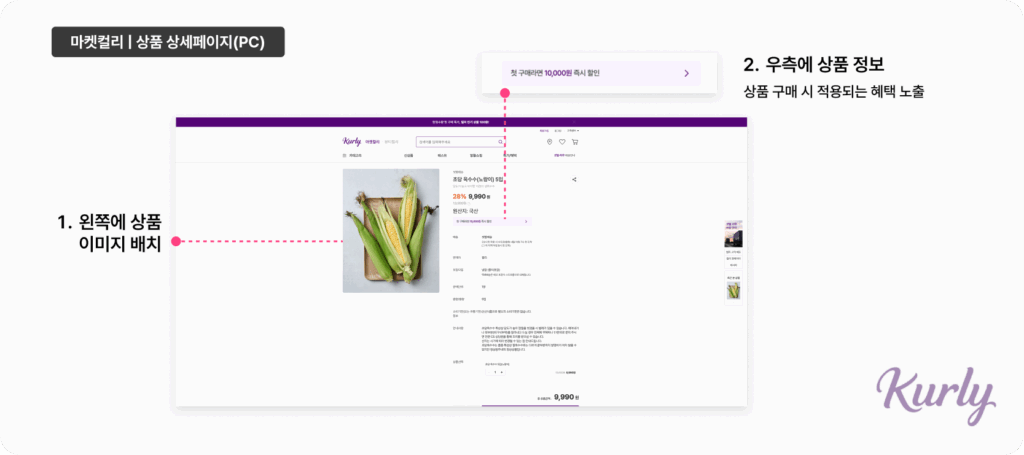Open the 카테고리 hamburger menu
Viewport: 1024px width, 455px height.
click(x=352, y=155)
